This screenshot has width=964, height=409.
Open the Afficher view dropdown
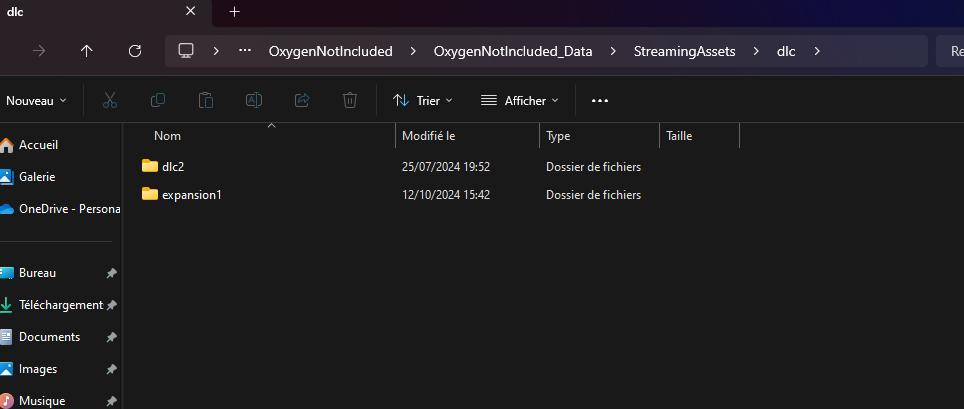[x=518, y=100]
